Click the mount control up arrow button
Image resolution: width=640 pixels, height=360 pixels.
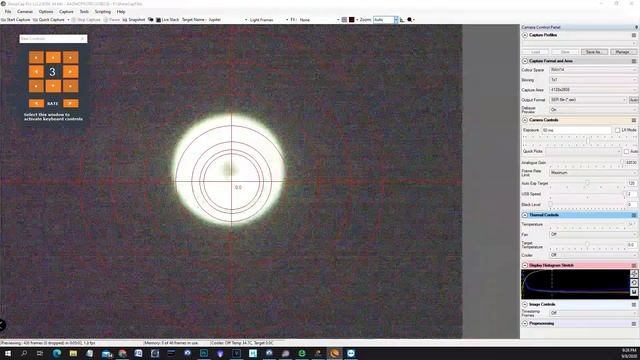pos(53,58)
